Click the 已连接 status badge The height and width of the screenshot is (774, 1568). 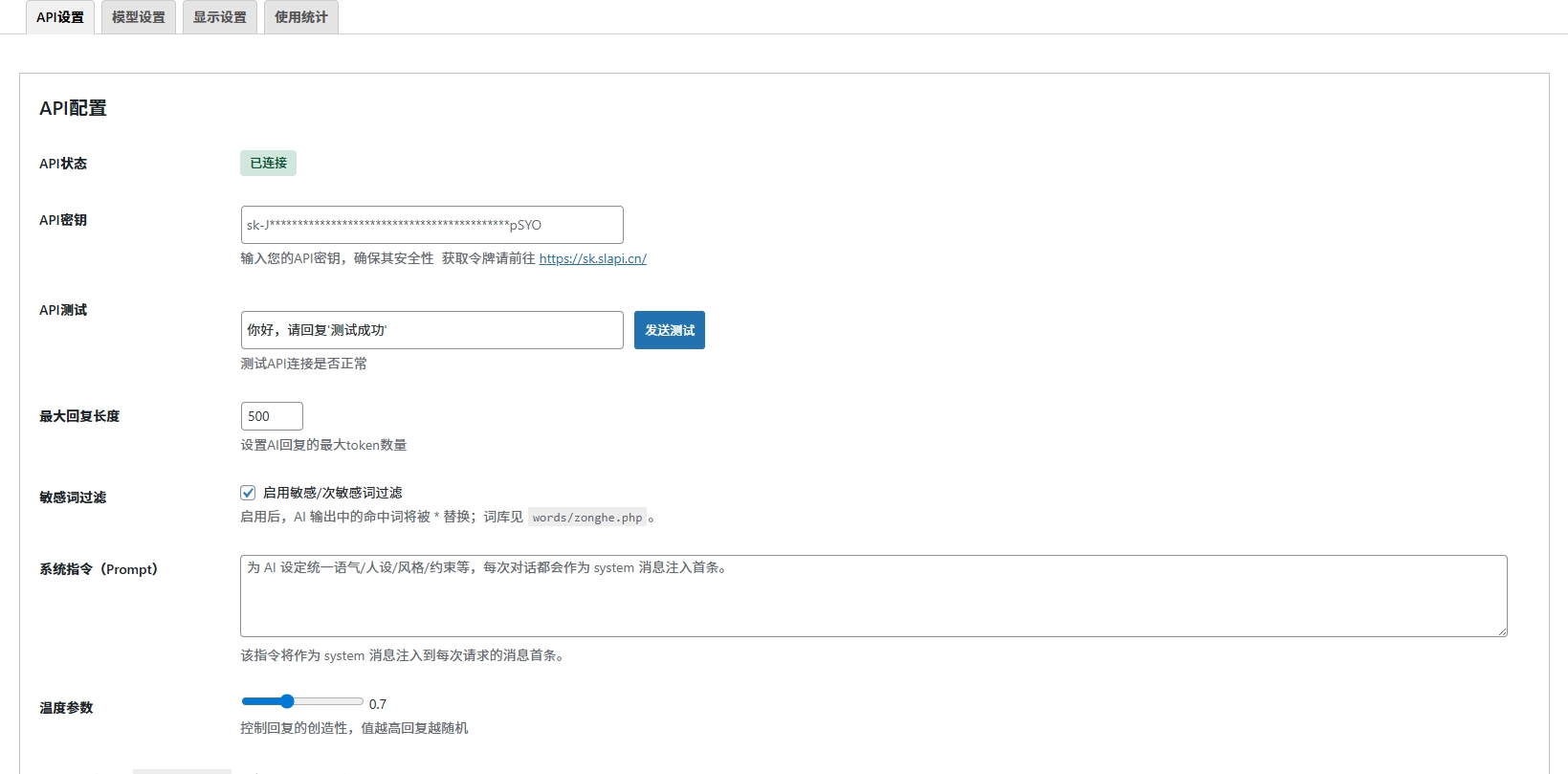268,164
